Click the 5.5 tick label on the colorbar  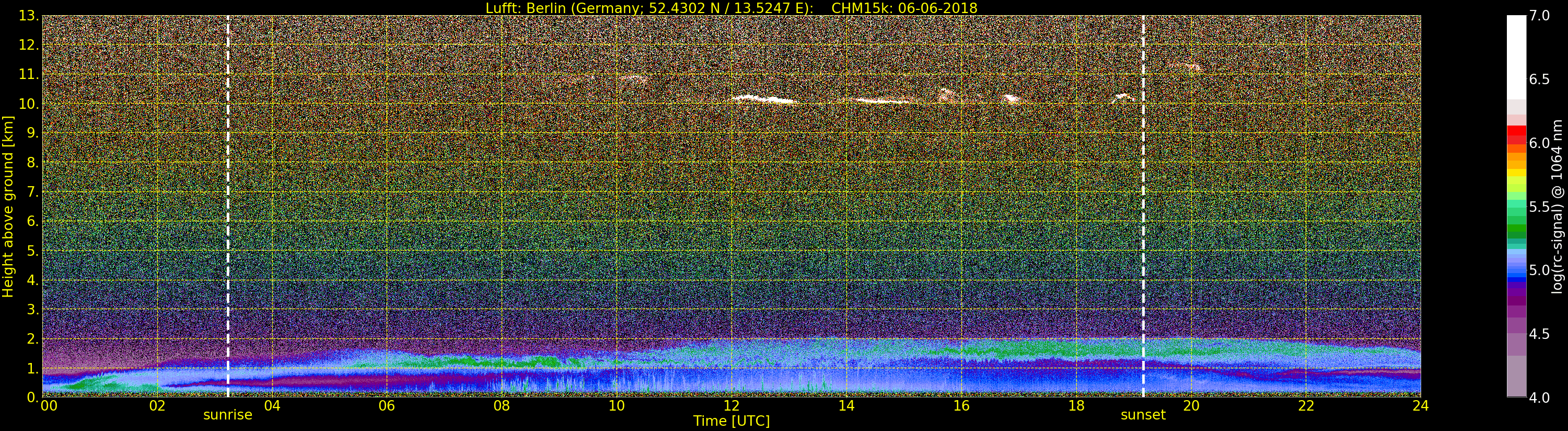(x=1540, y=207)
